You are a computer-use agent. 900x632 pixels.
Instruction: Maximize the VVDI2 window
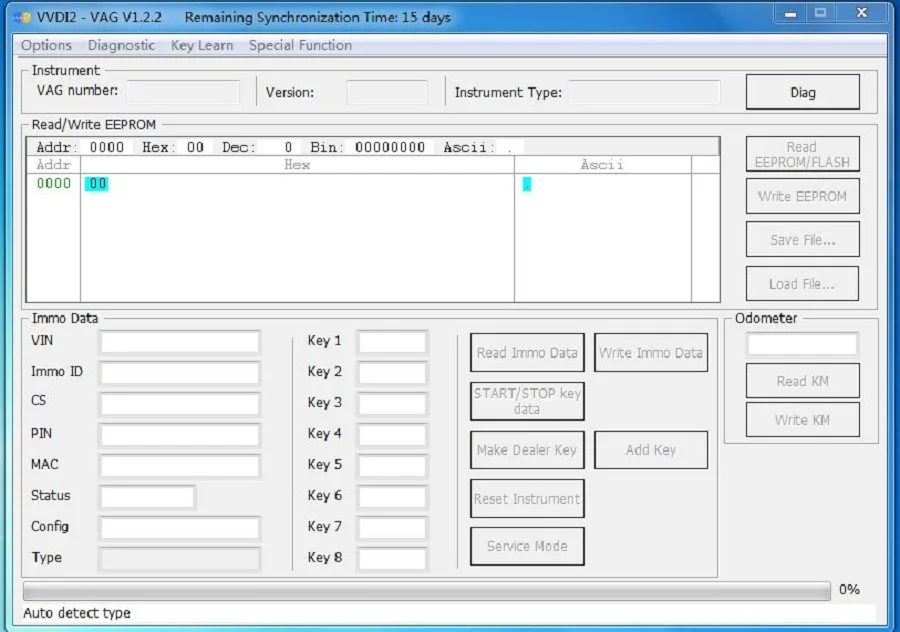[x=820, y=13]
